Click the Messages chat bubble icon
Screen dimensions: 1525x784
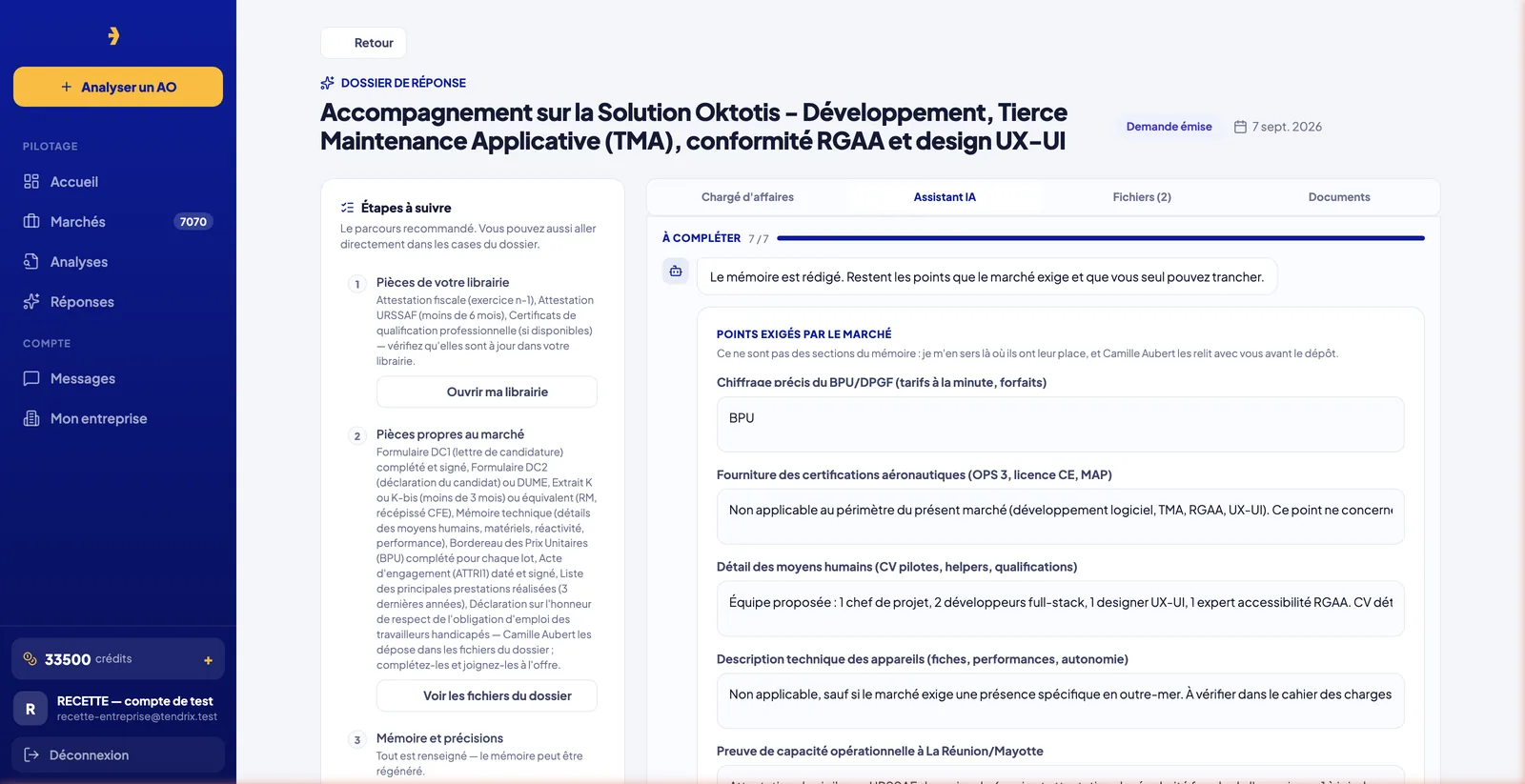tap(31, 378)
